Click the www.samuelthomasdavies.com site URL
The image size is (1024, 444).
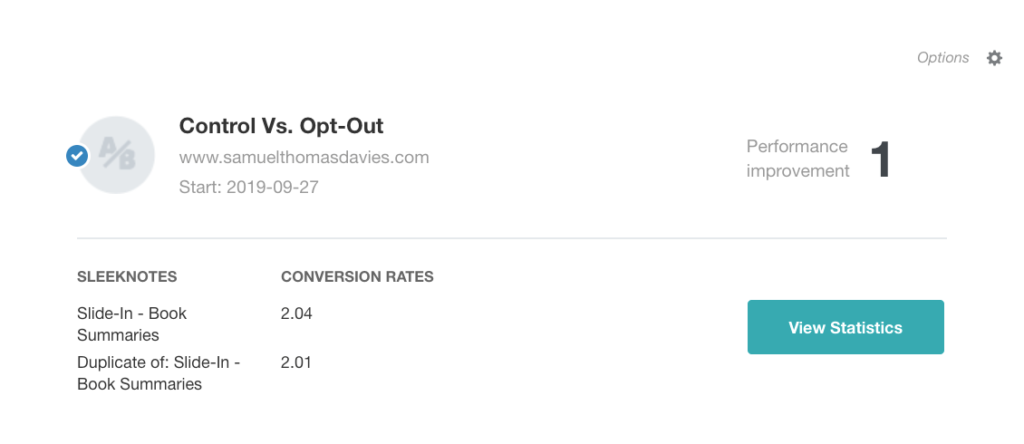(x=304, y=157)
